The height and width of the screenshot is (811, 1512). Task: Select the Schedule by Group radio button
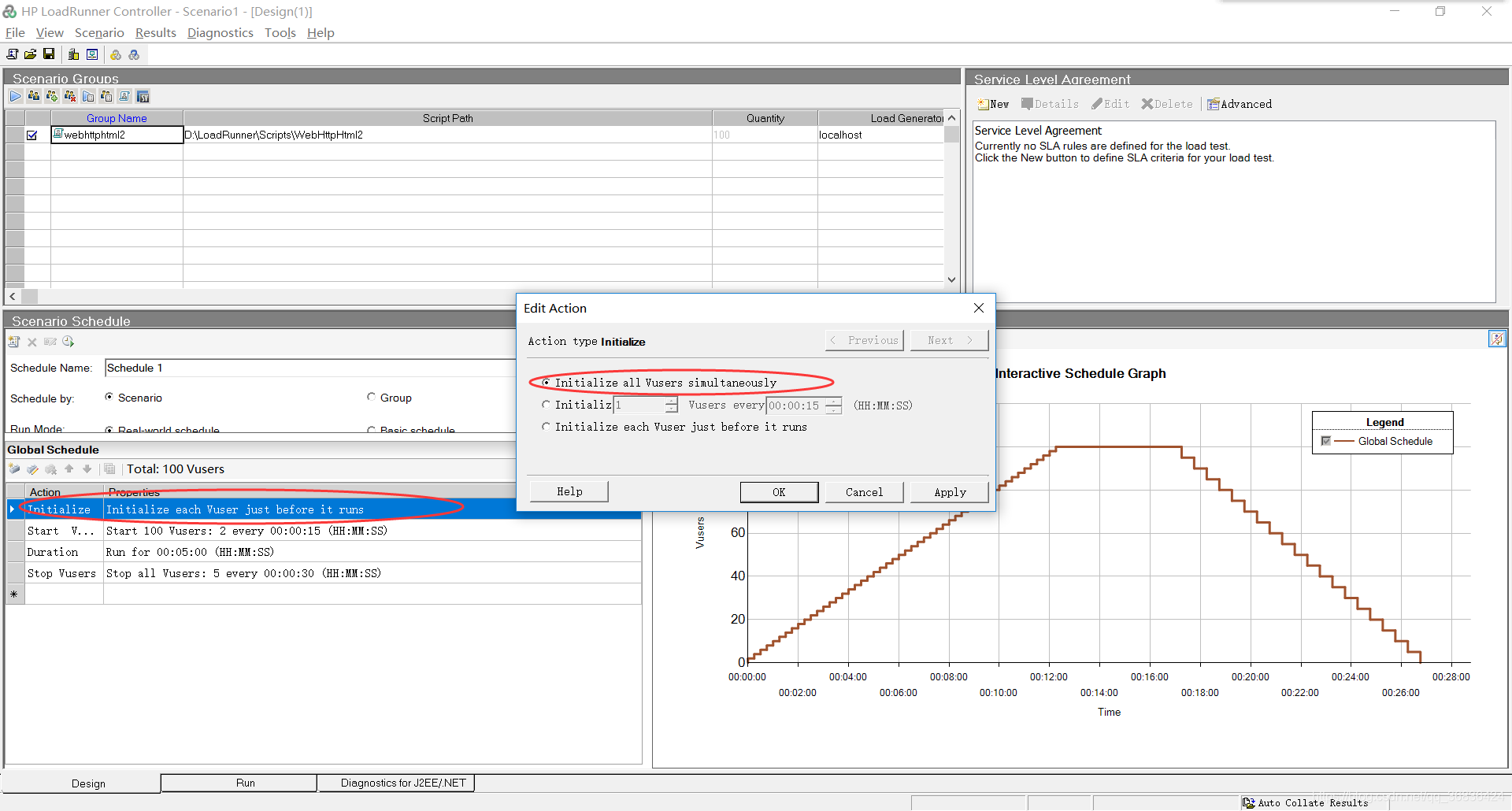371,397
